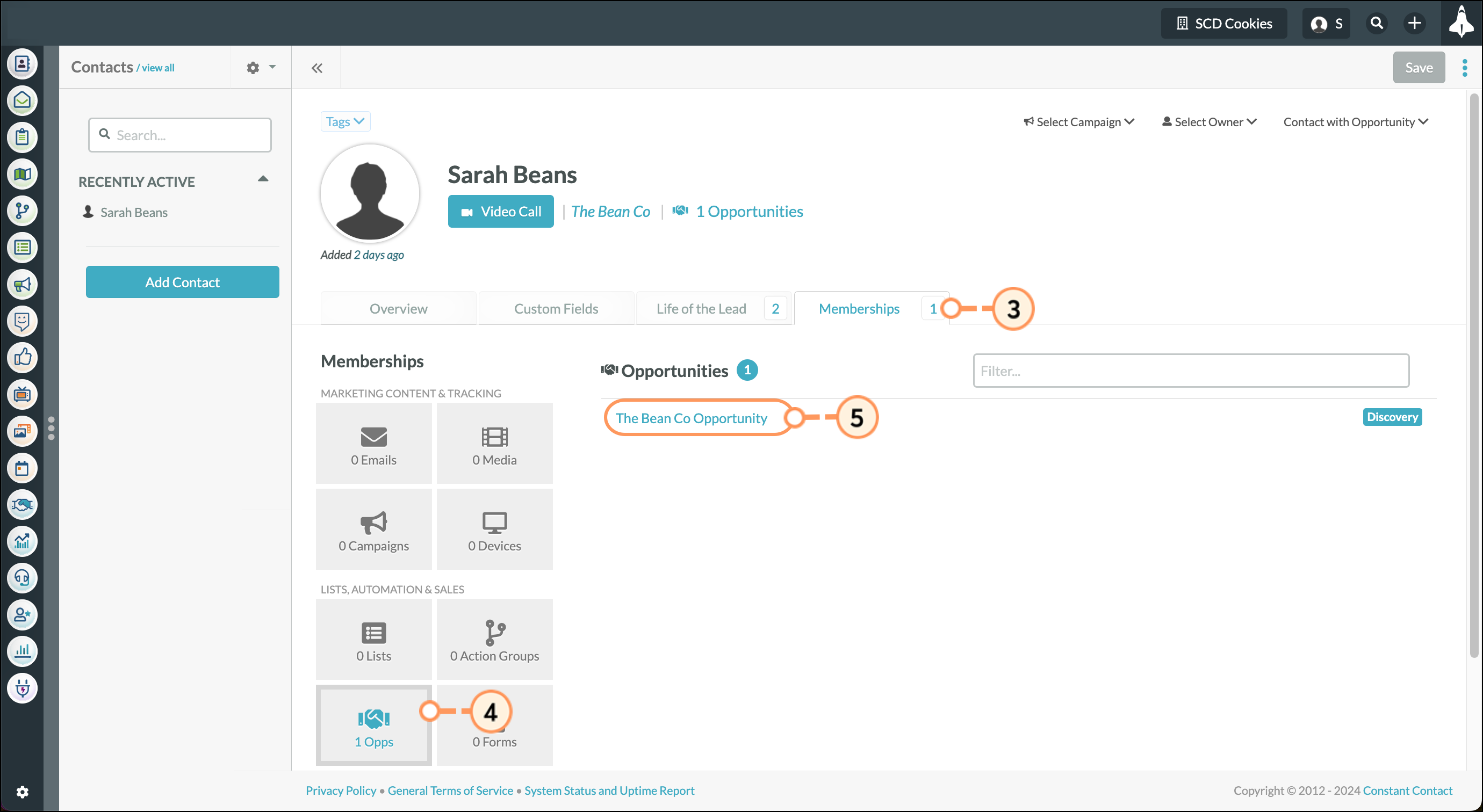Open the TV media sidebar icon
Image resolution: width=1483 pixels, height=812 pixels.
22,395
